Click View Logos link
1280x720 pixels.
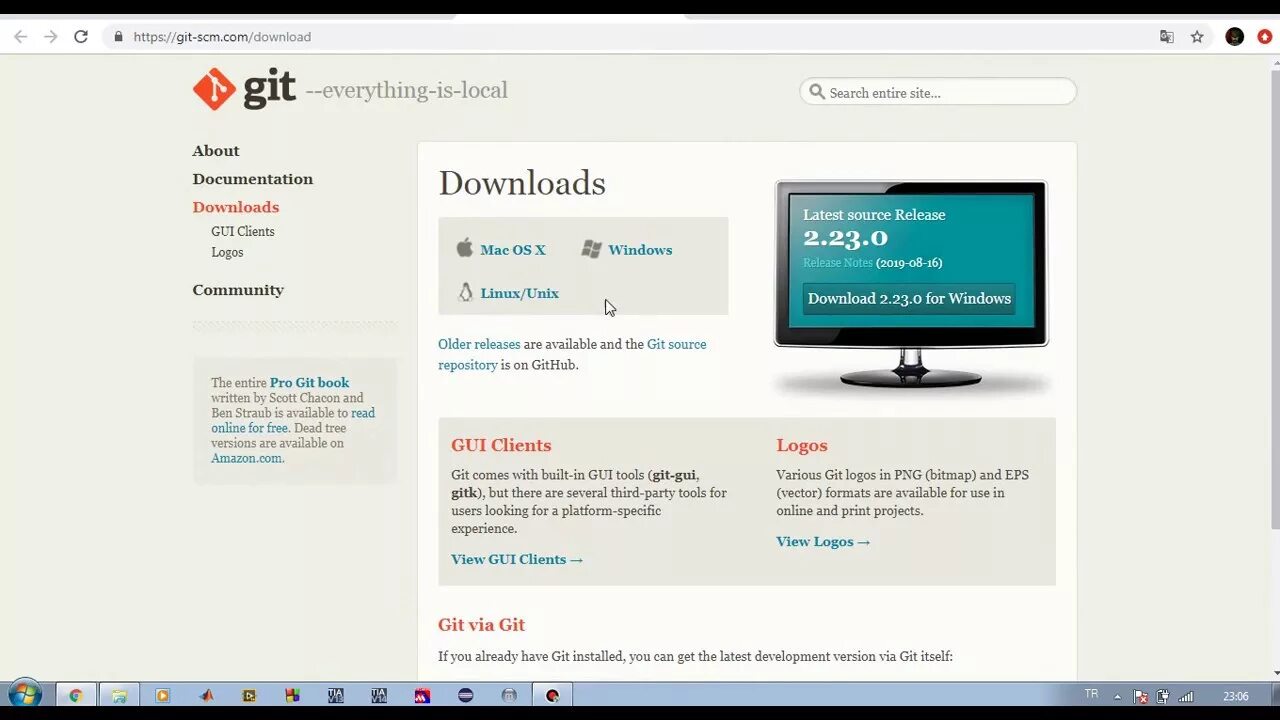pos(823,541)
